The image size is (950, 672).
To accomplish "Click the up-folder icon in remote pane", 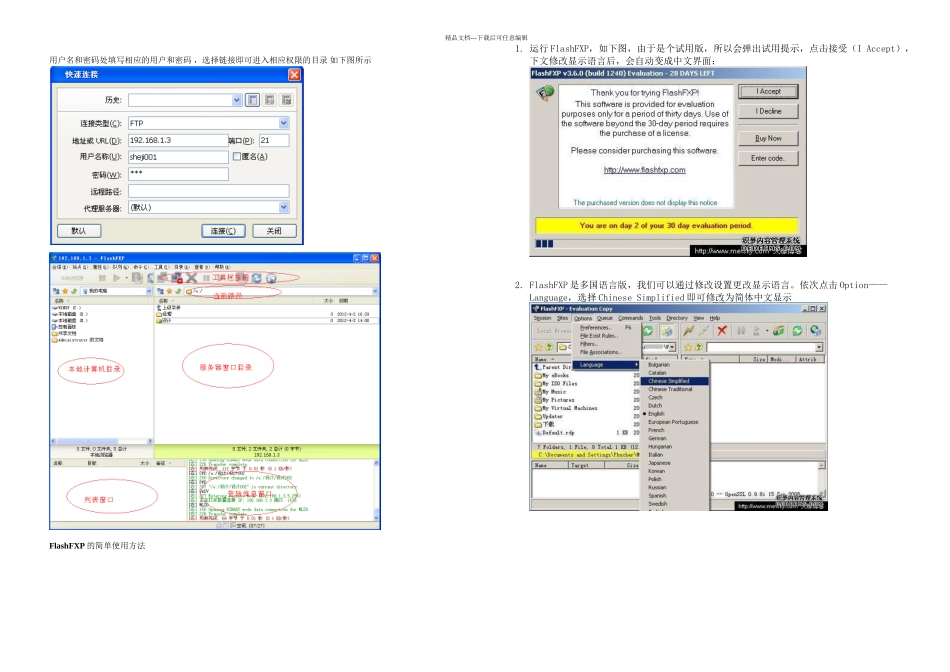I will point(699,347).
